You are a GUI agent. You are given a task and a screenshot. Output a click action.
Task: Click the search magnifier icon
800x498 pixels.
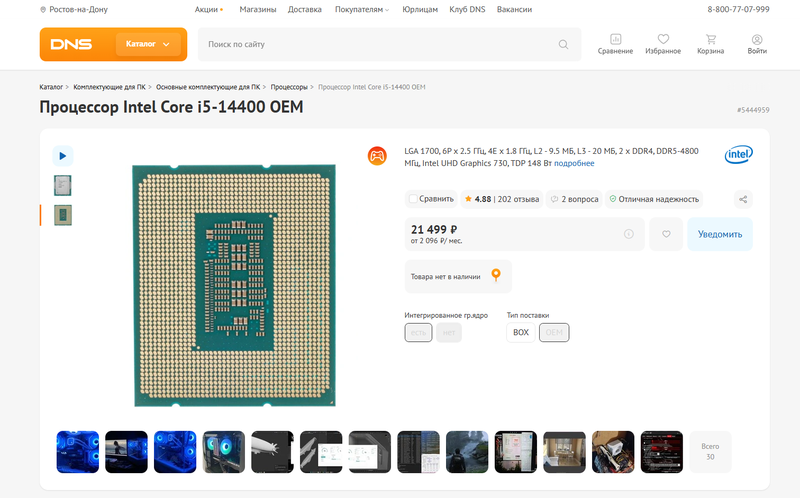coord(563,44)
